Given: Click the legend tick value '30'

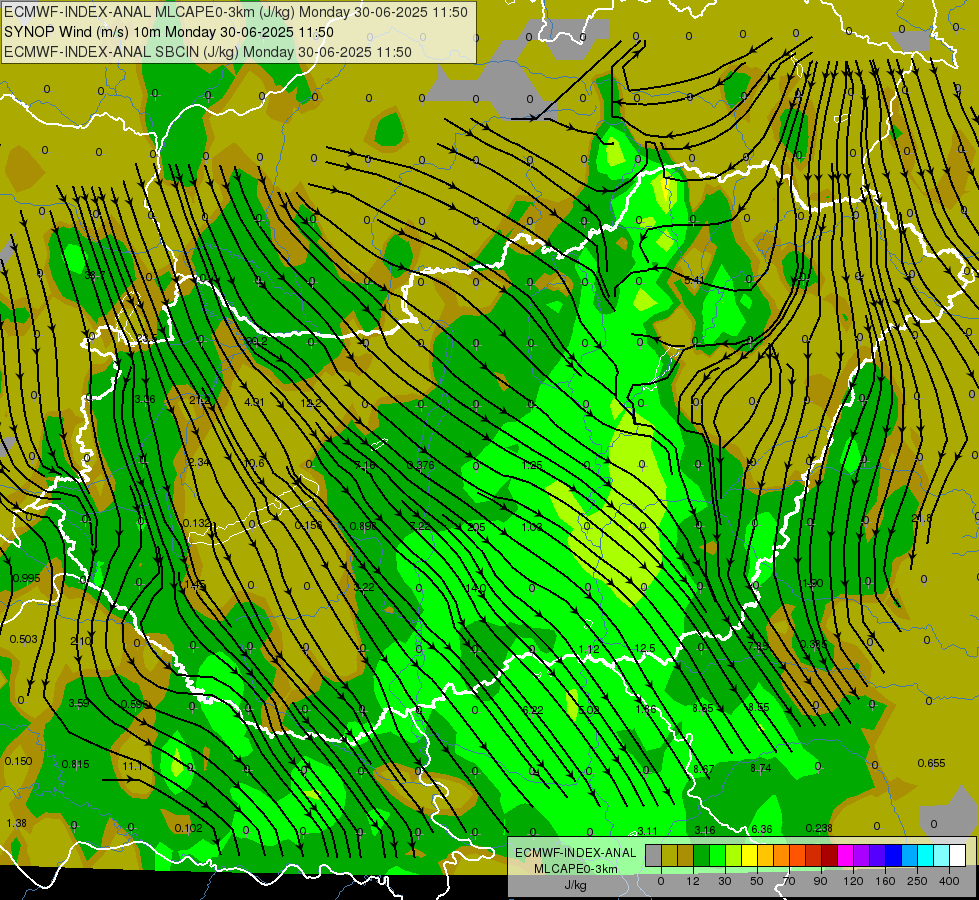Looking at the screenshot, I should (x=725, y=881).
